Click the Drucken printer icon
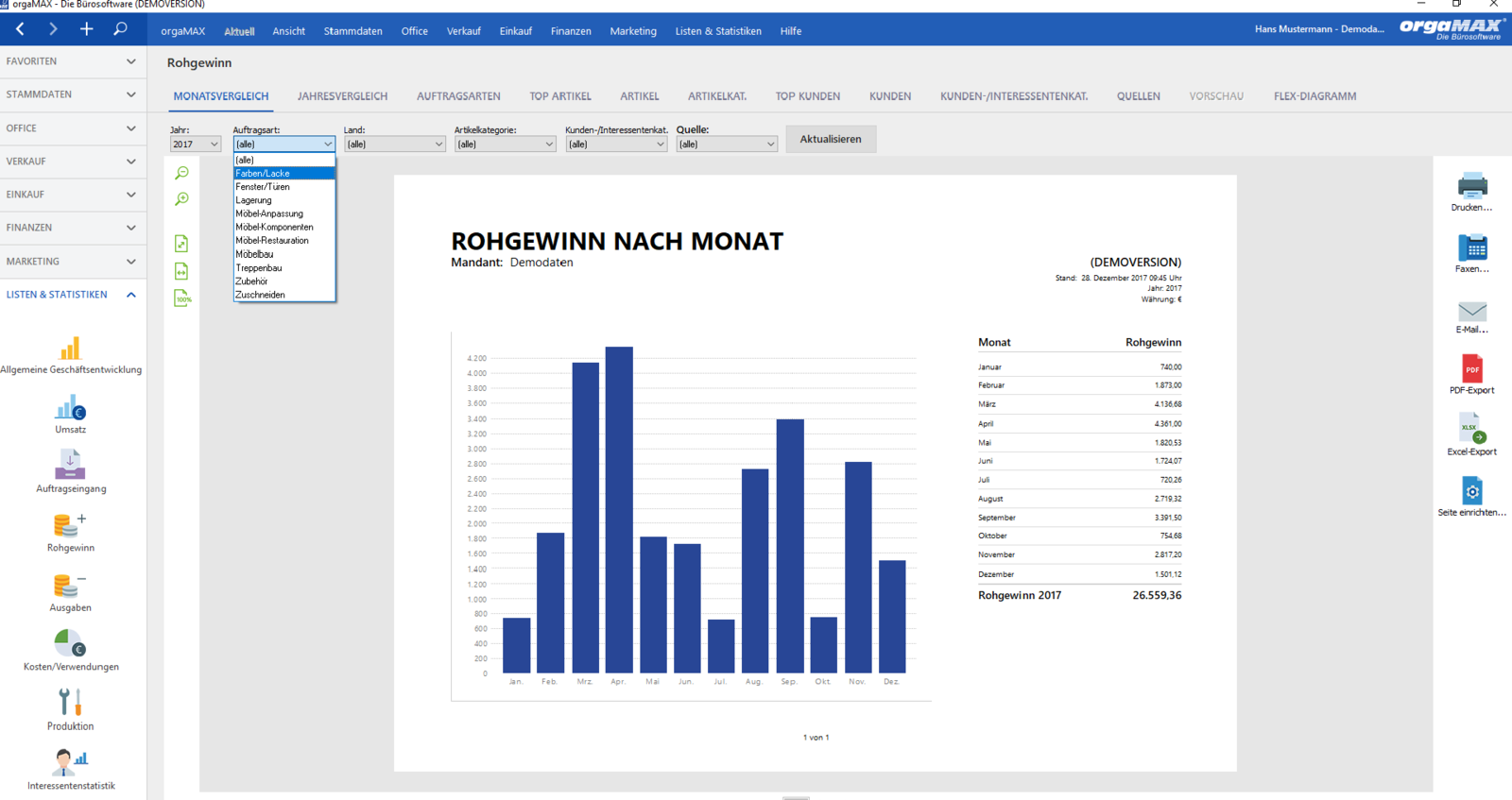Viewport: 1512px width, 800px height. pyautogui.click(x=1471, y=185)
